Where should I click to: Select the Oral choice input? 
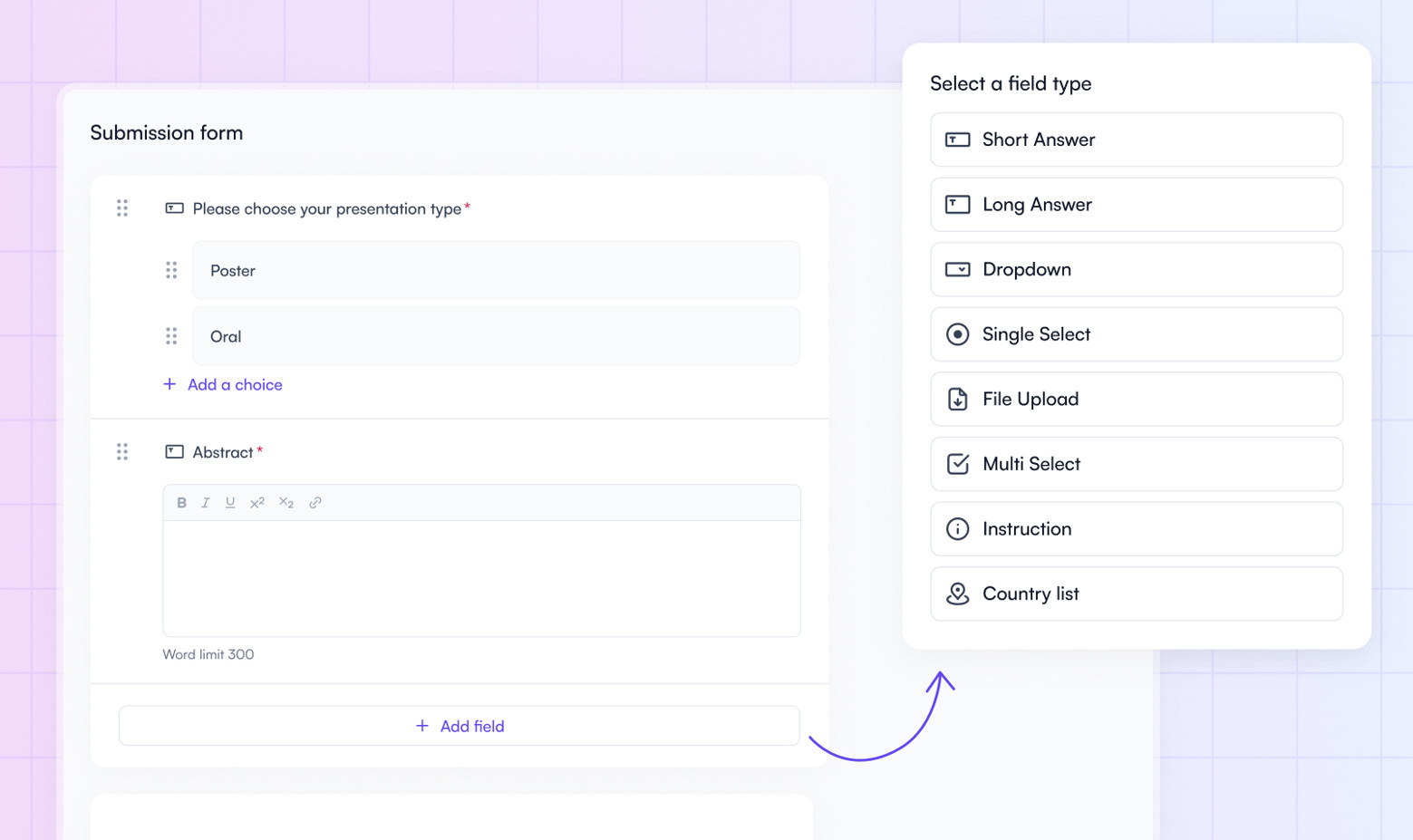pos(496,336)
